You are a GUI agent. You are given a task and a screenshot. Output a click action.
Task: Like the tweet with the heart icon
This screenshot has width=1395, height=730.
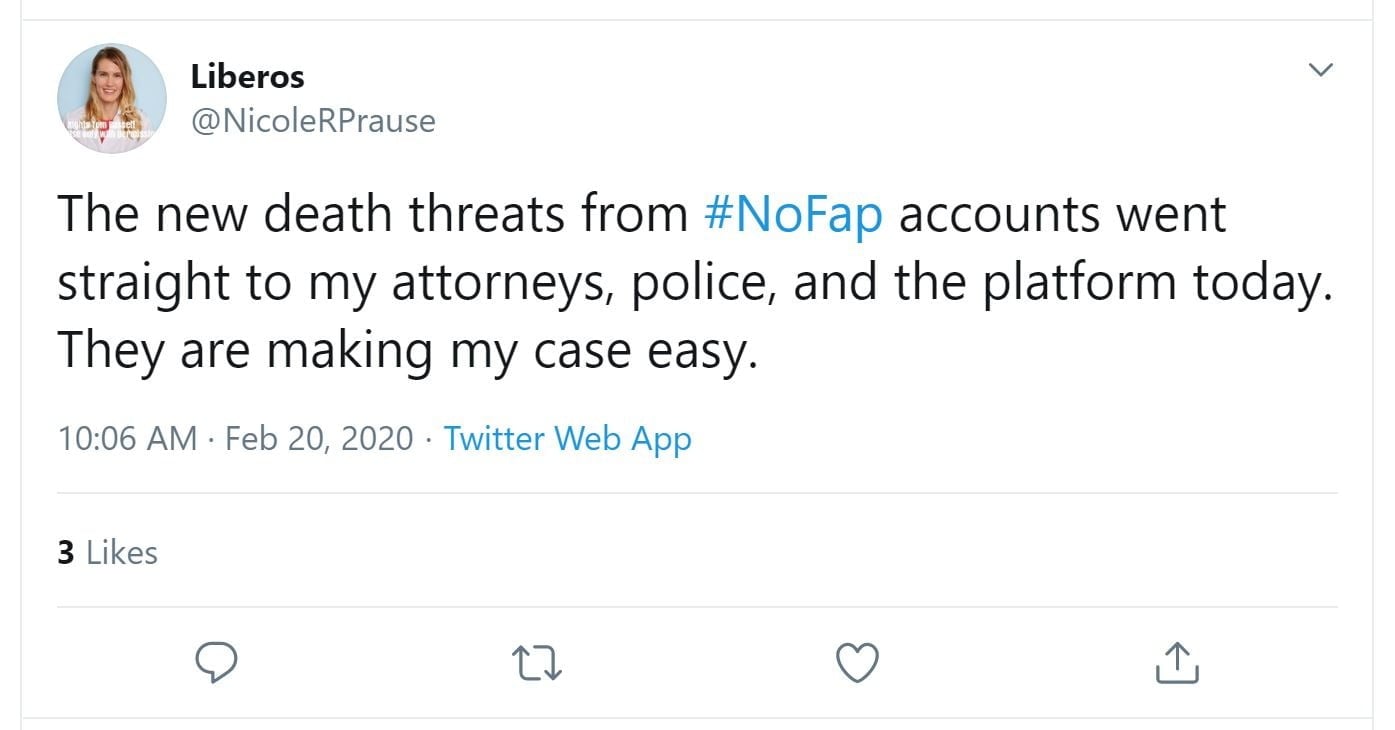click(857, 661)
